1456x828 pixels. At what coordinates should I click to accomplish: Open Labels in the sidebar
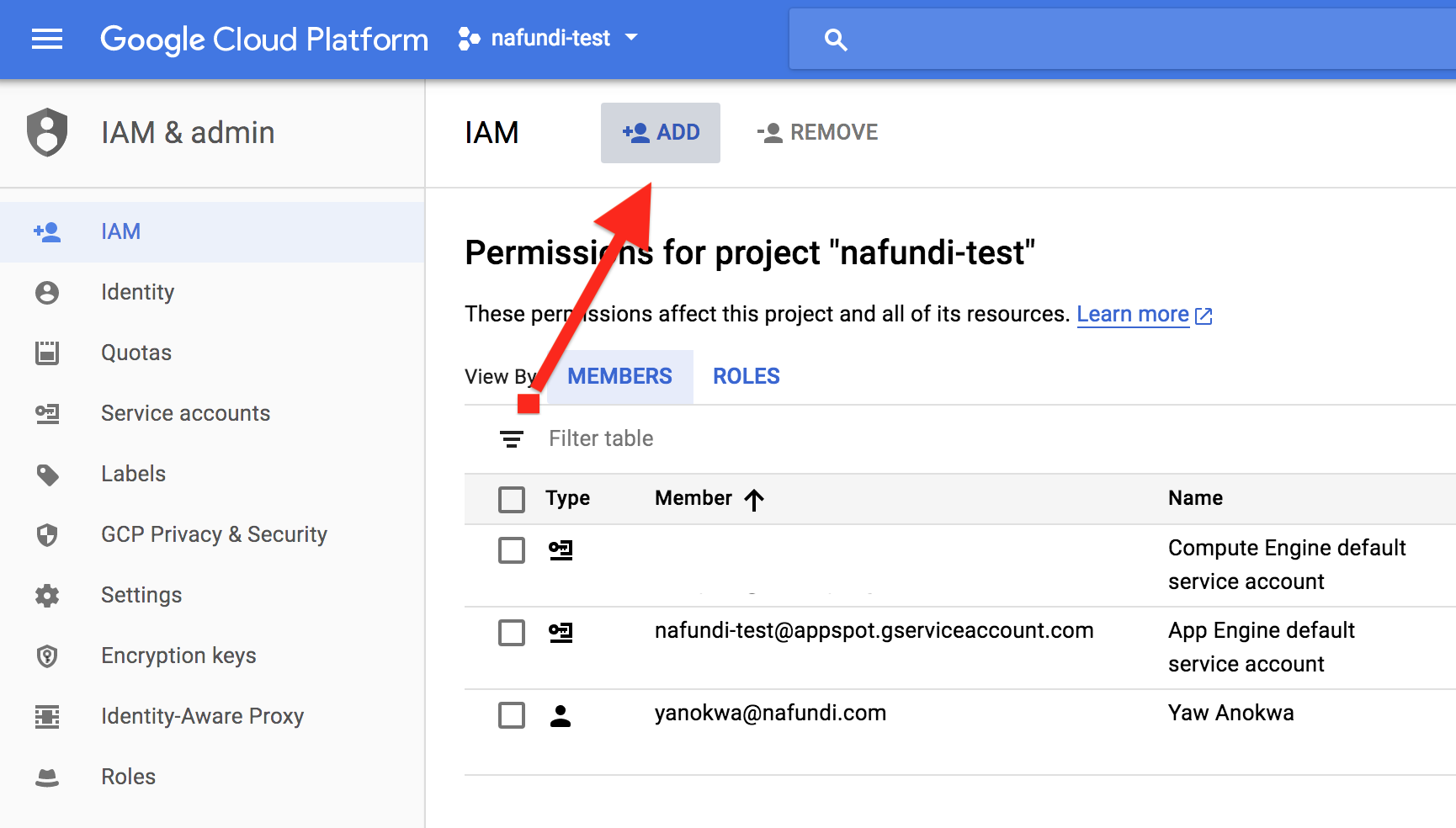pos(212,474)
